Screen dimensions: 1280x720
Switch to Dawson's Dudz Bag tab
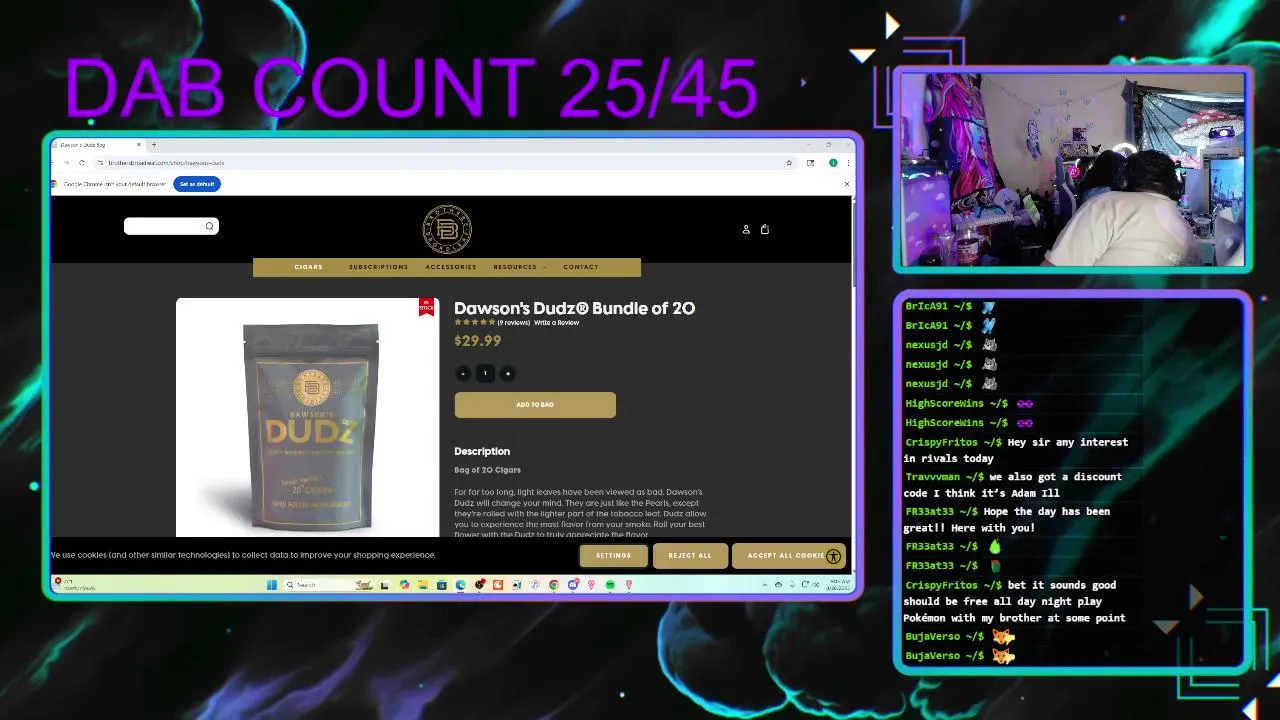tap(98, 145)
